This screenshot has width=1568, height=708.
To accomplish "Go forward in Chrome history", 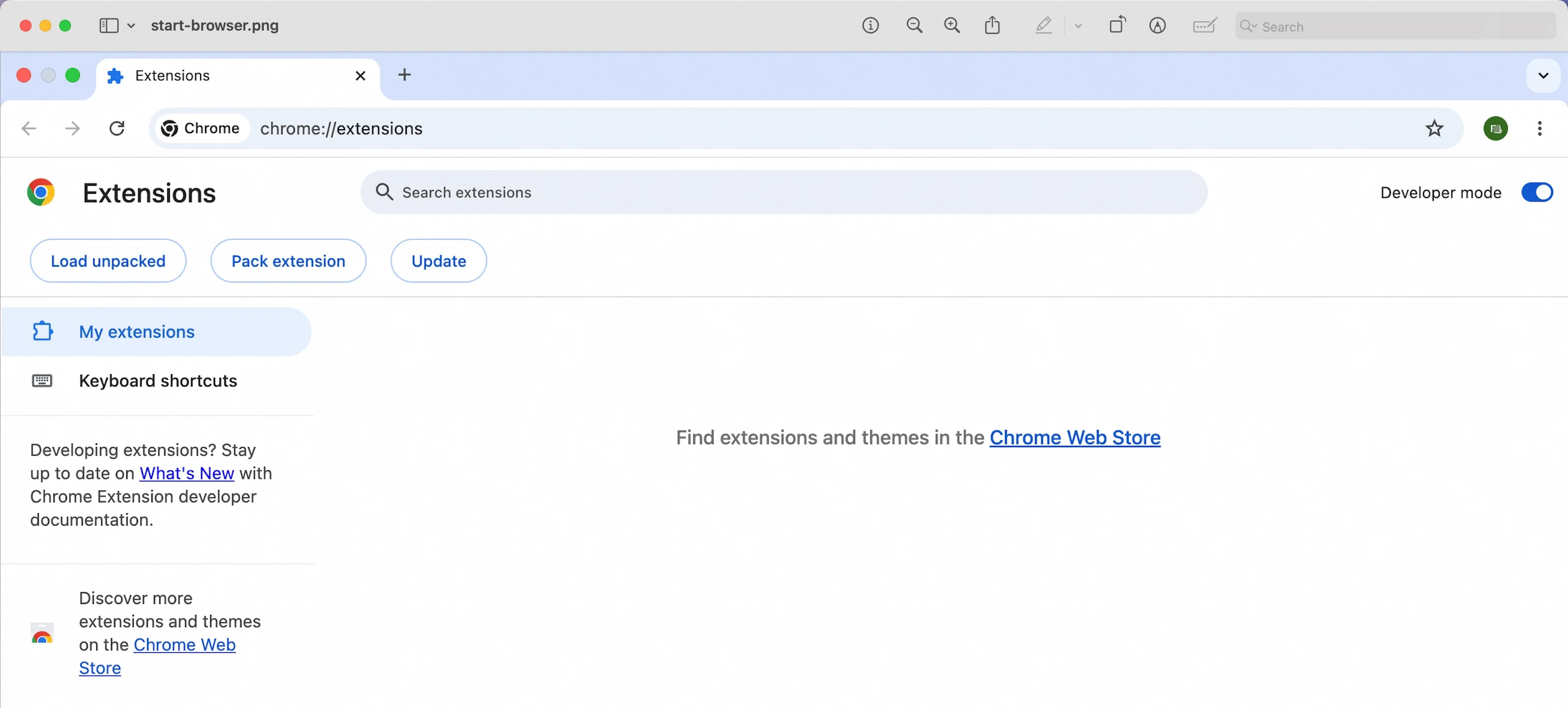I will click(72, 129).
